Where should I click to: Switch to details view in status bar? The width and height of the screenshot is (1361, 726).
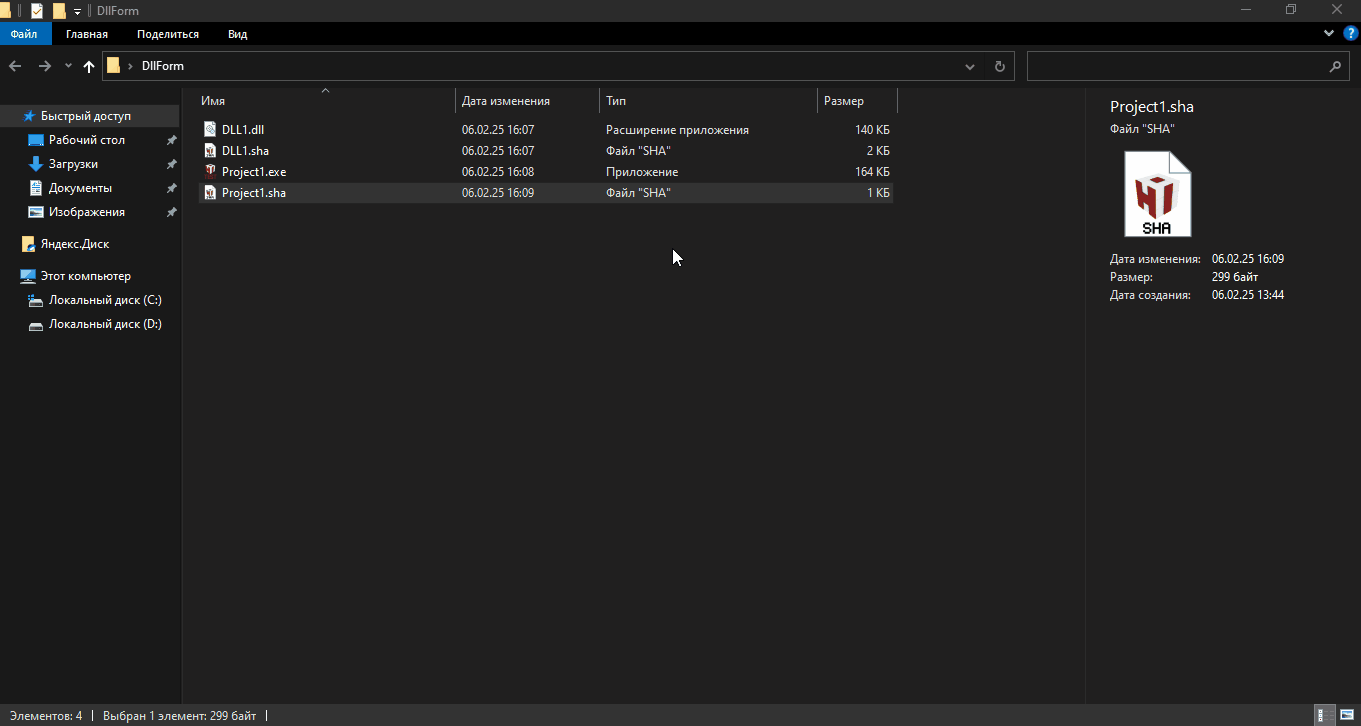click(1322, 715)
